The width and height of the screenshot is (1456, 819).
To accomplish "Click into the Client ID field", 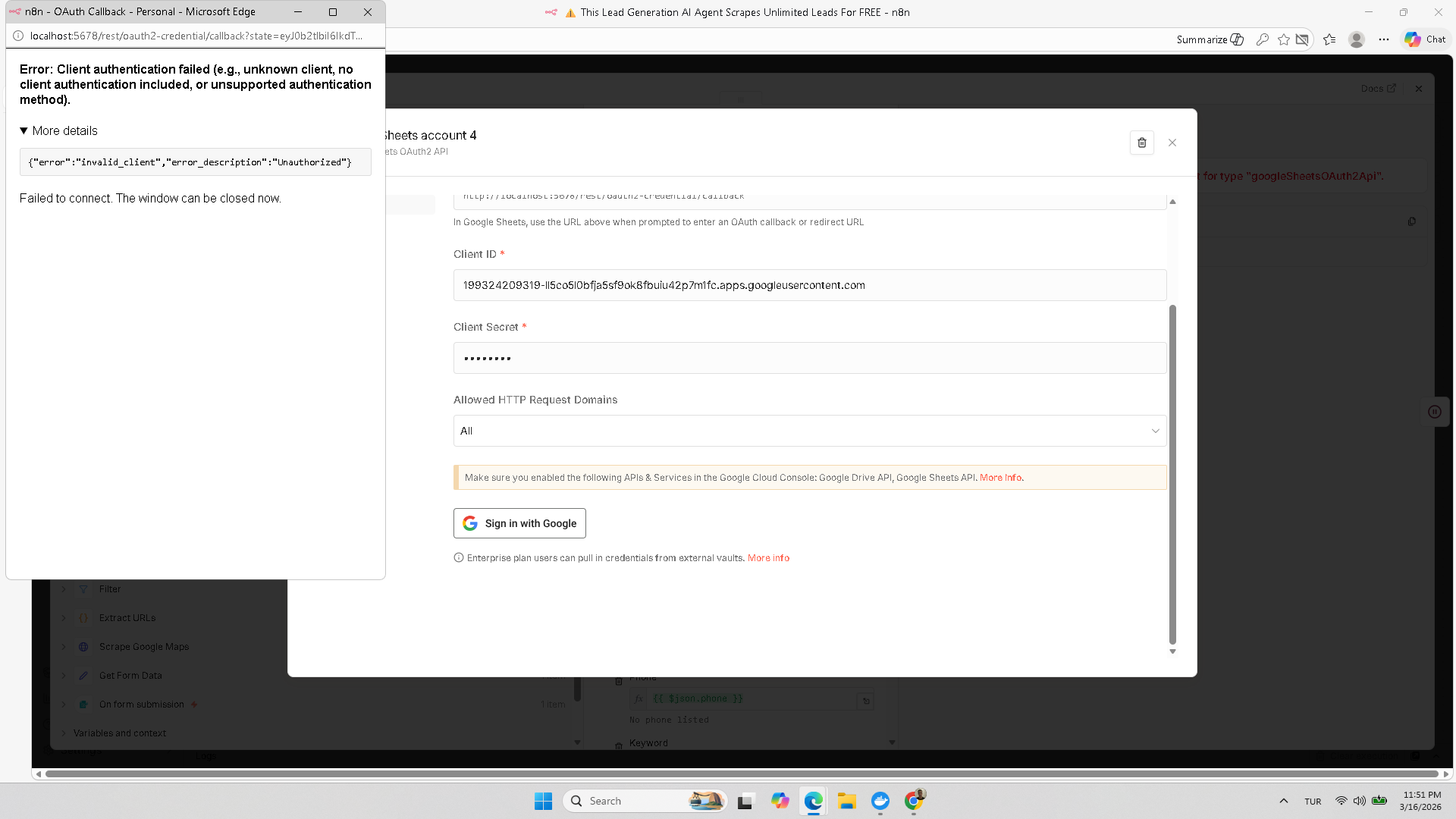I will tap(809, 285).
